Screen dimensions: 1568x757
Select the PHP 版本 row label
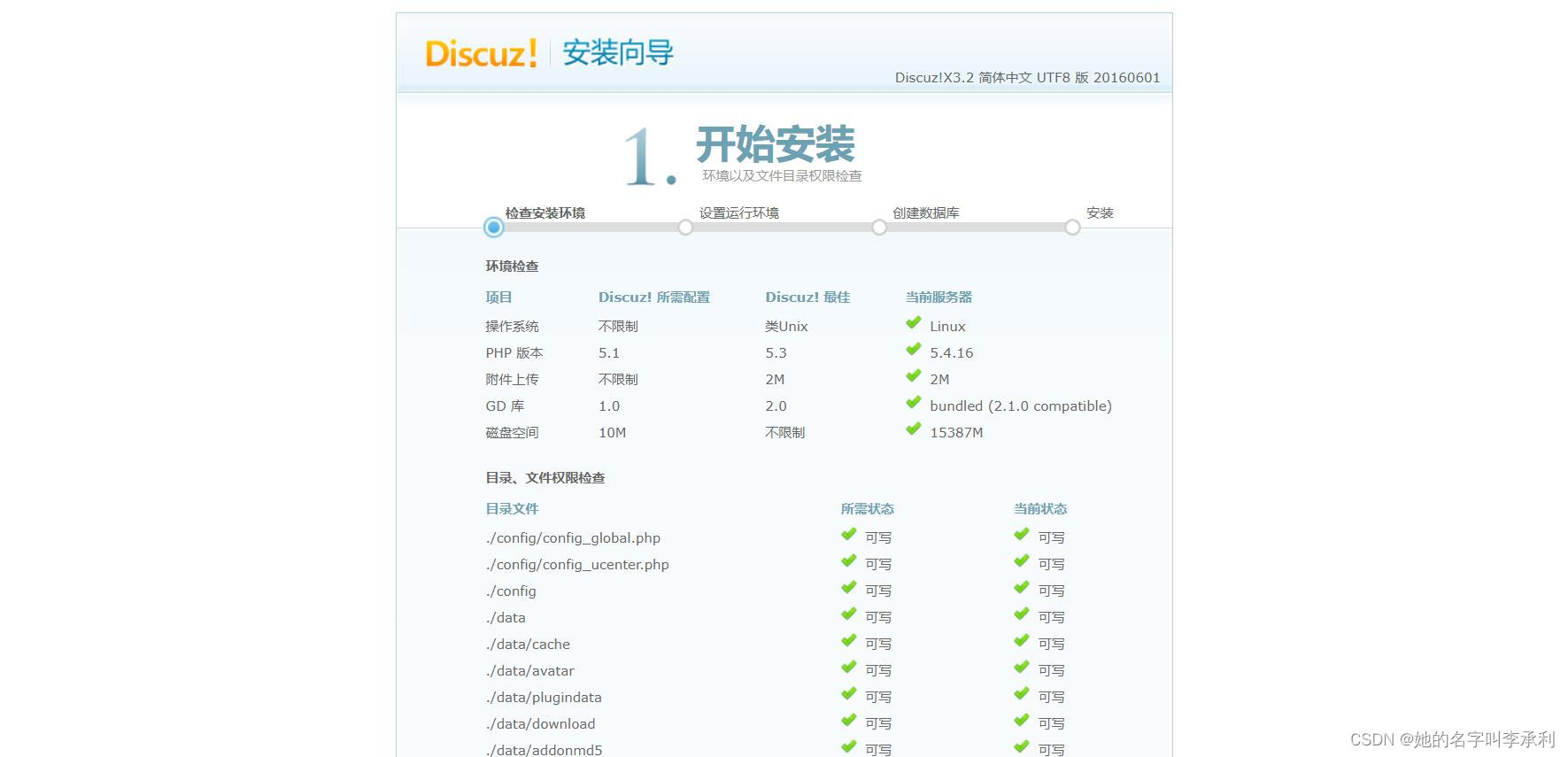pyautogui.click(x=514, y=352)
